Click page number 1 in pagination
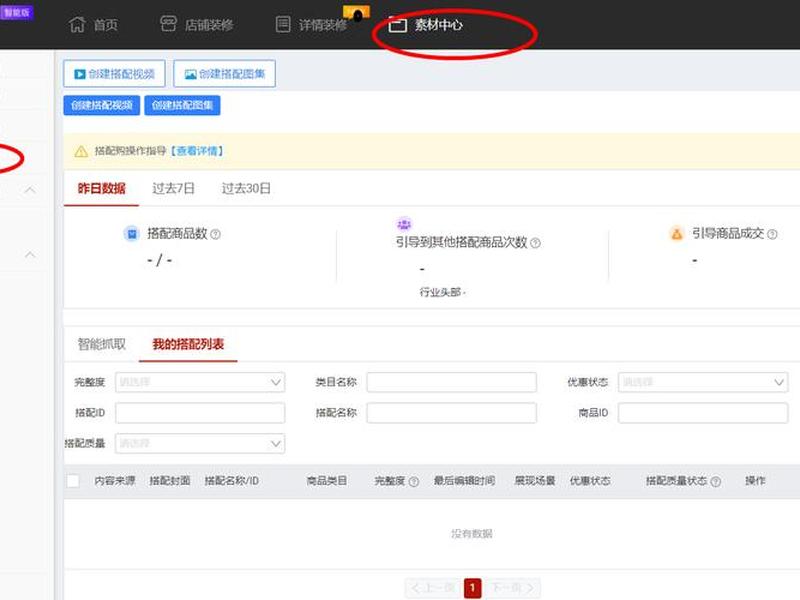 click(472, 588)
